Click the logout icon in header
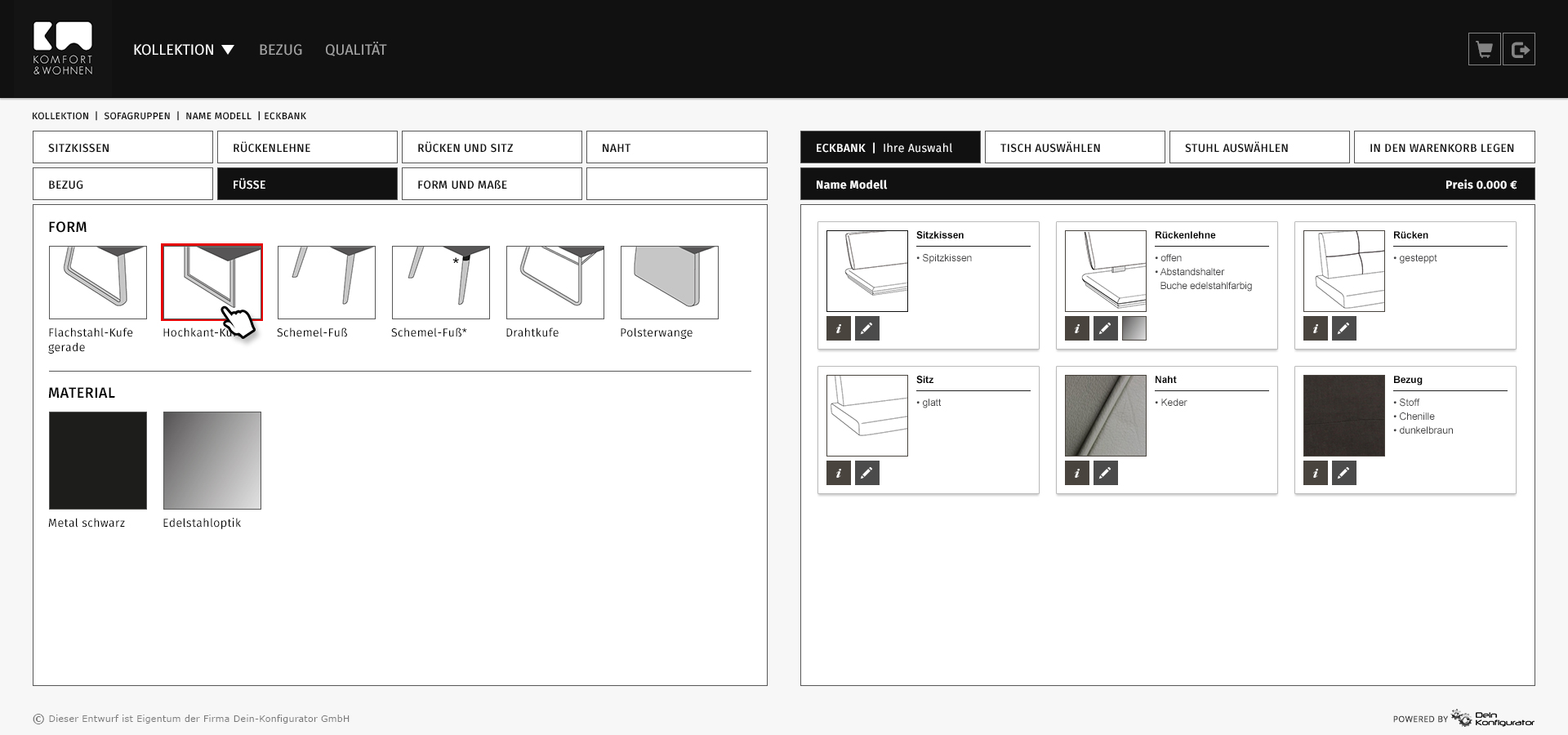Viewport: 1568px width, 735px height. [x=1519, y=50]
